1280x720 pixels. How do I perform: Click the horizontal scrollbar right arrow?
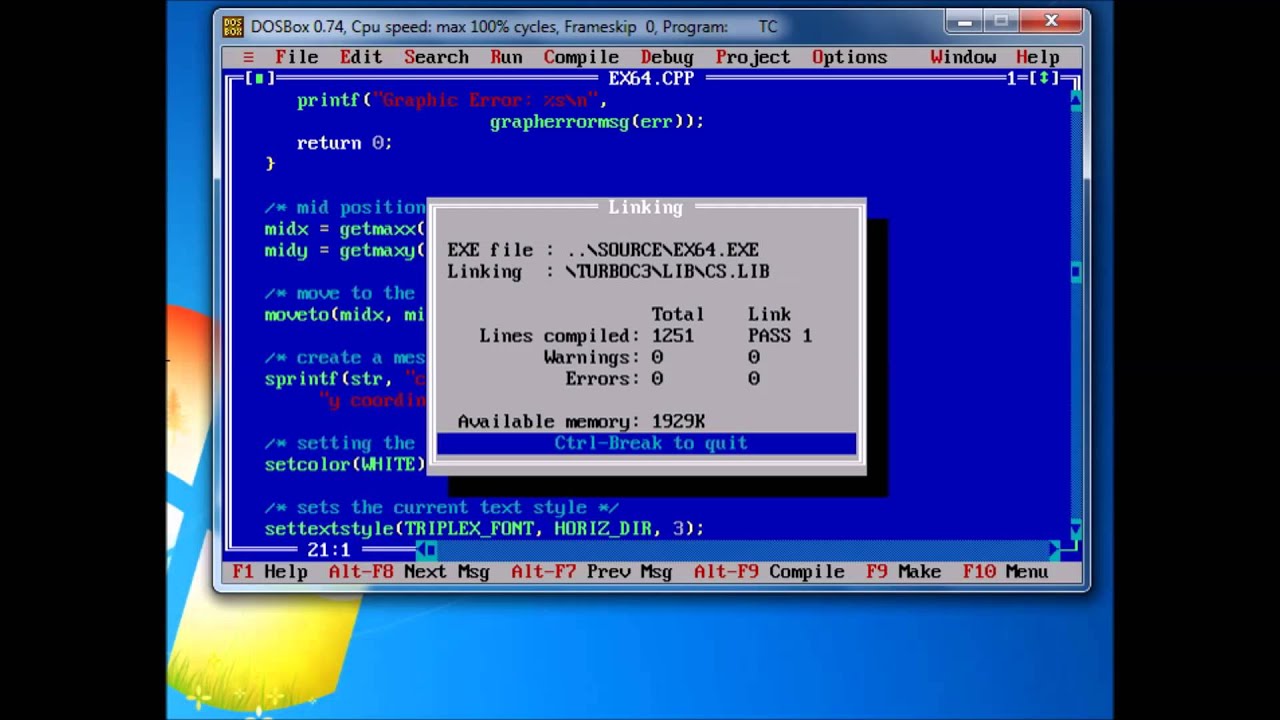(x=1054, y=549)
